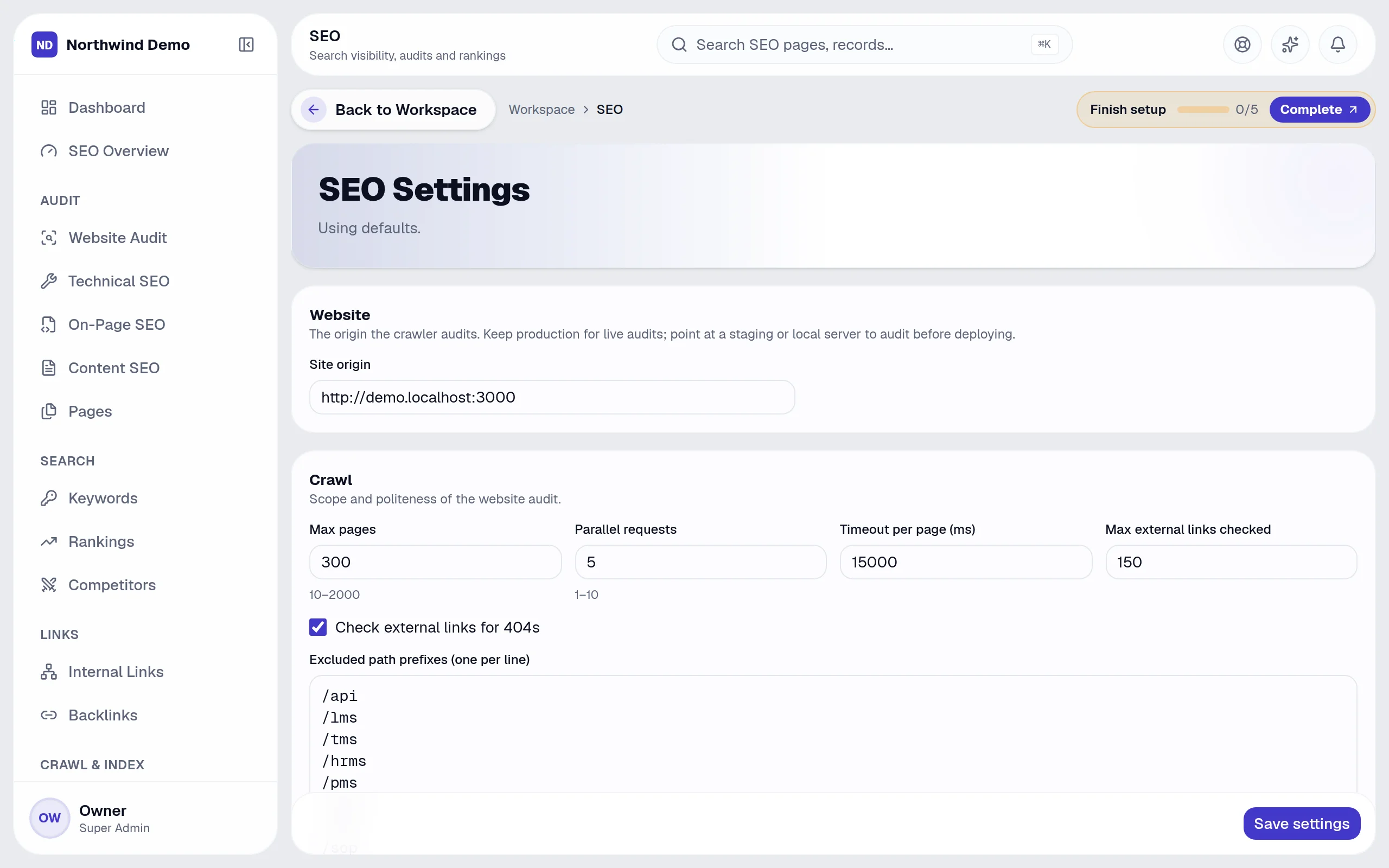Go to Technical SEO section
Image resolution: width=1389 pixels, height=868 pixels.
(x=145, y=282)
